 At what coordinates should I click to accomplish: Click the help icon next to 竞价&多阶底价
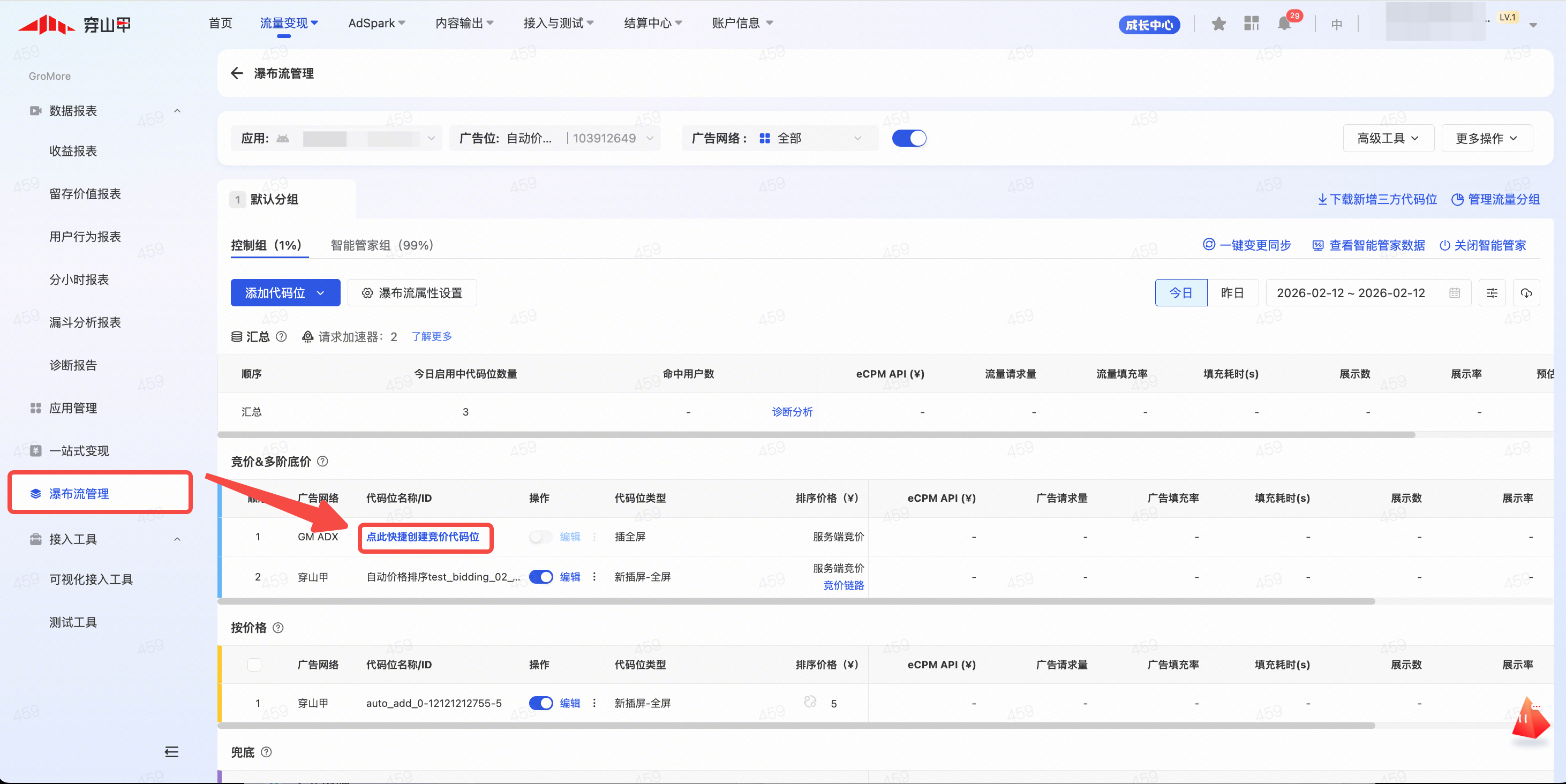coord(323,461)
